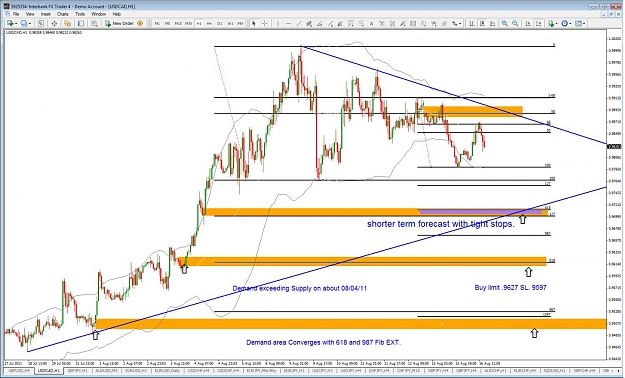
Task: Open the Navigator panel icon
Action: pyautogui.click(x=67, y=24)
